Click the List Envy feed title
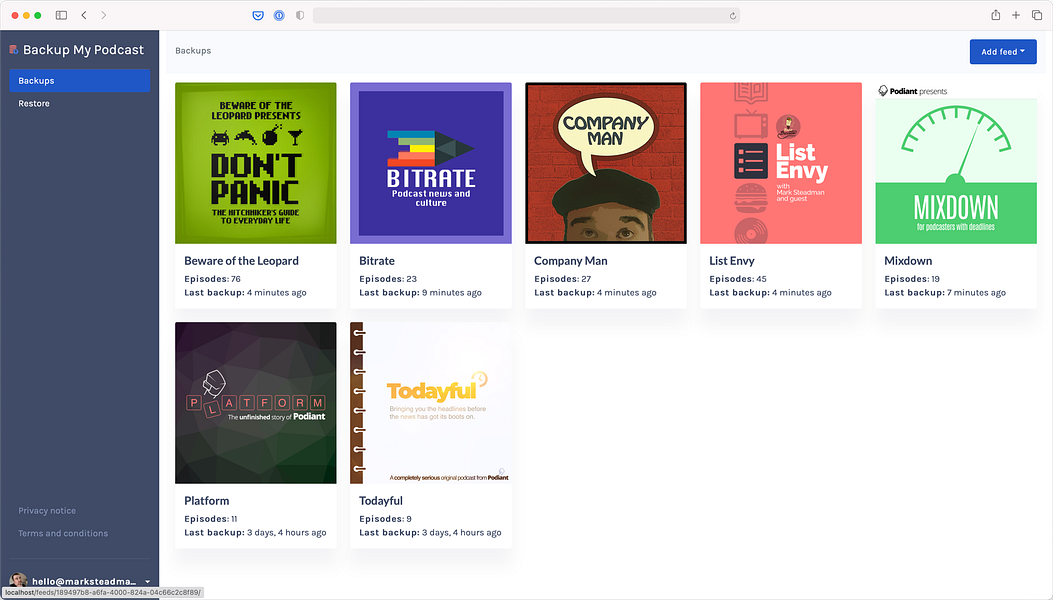This screenshot has width=1053, height=600. click(x=732, y=261)
